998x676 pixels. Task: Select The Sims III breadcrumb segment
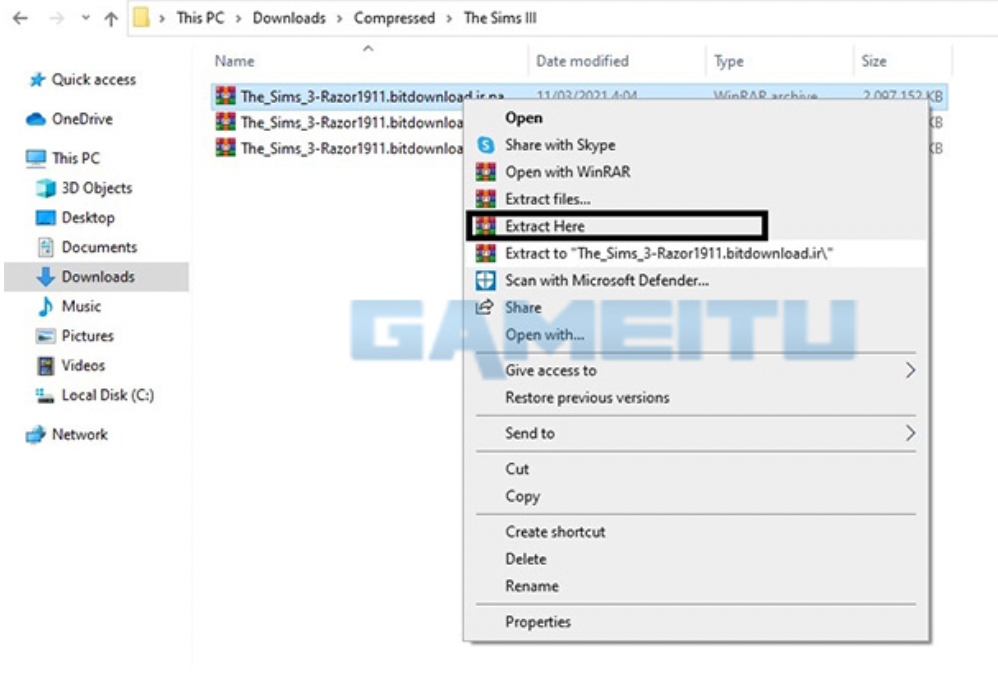click(500, 18)
